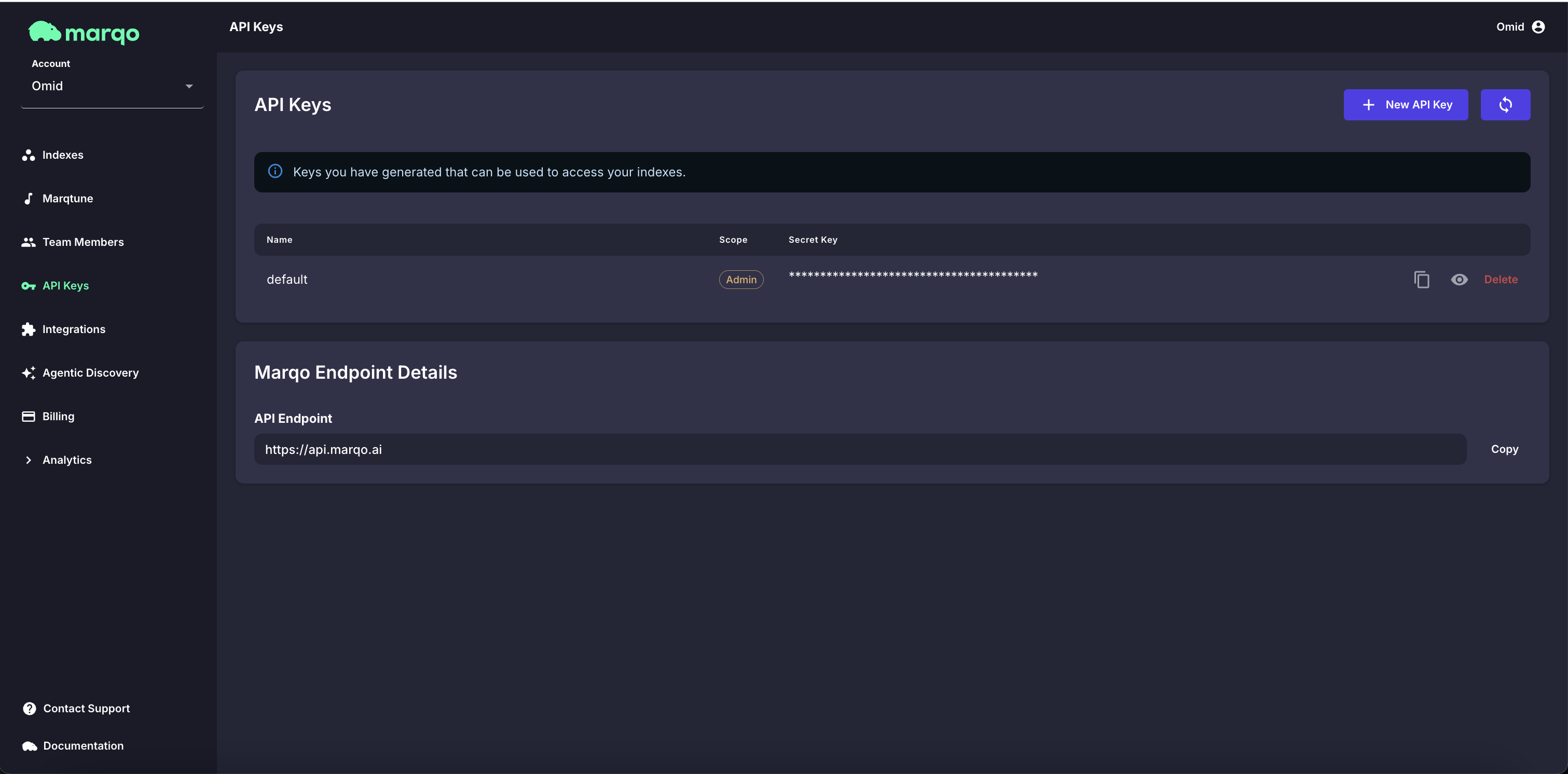Image resolution: width=1568 pixels, height=774 pixels.
Task: Click the info icon in the banner
Action: [275, 172]
